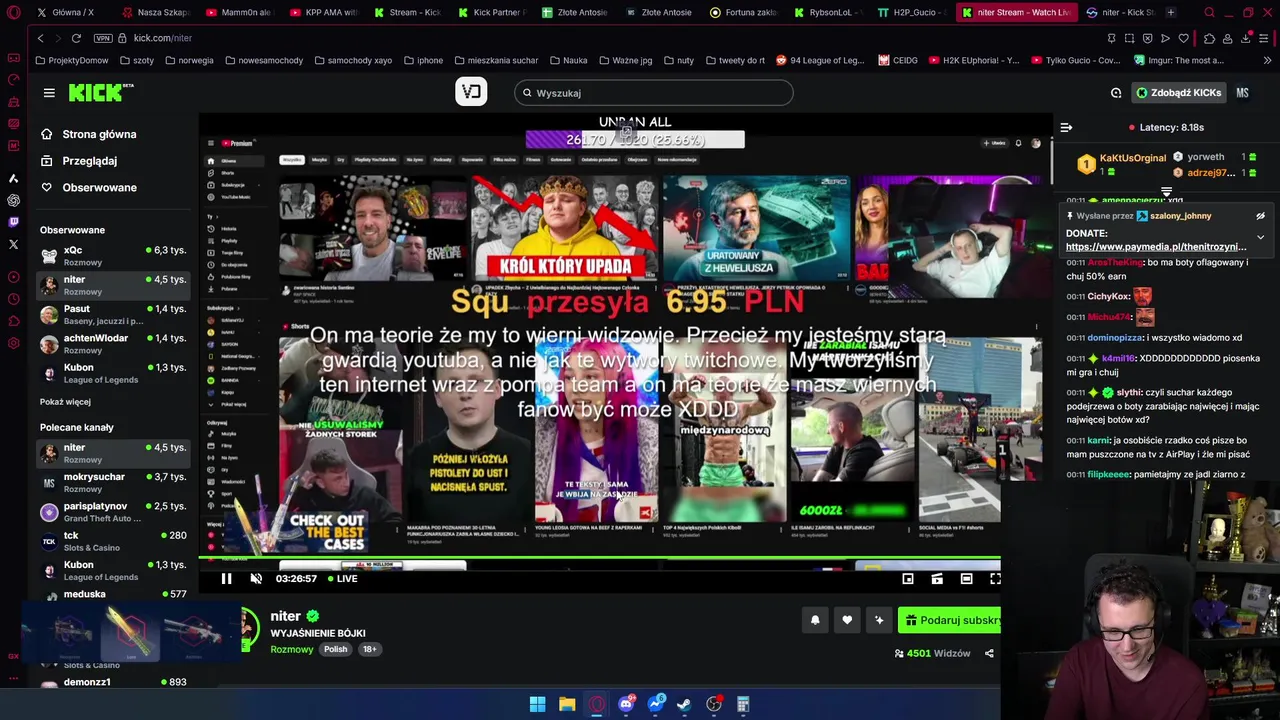Toggle the VPN badge in address bar

point(103,38)
